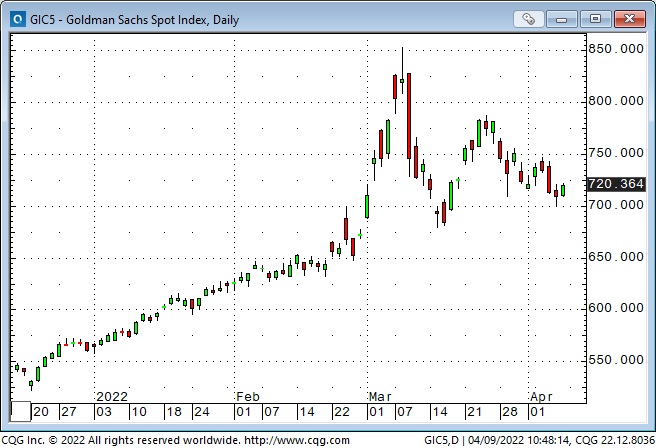Viewport: 656px width, 448px height.
Task: Click the date 28 on time axis
Action: 510,412
